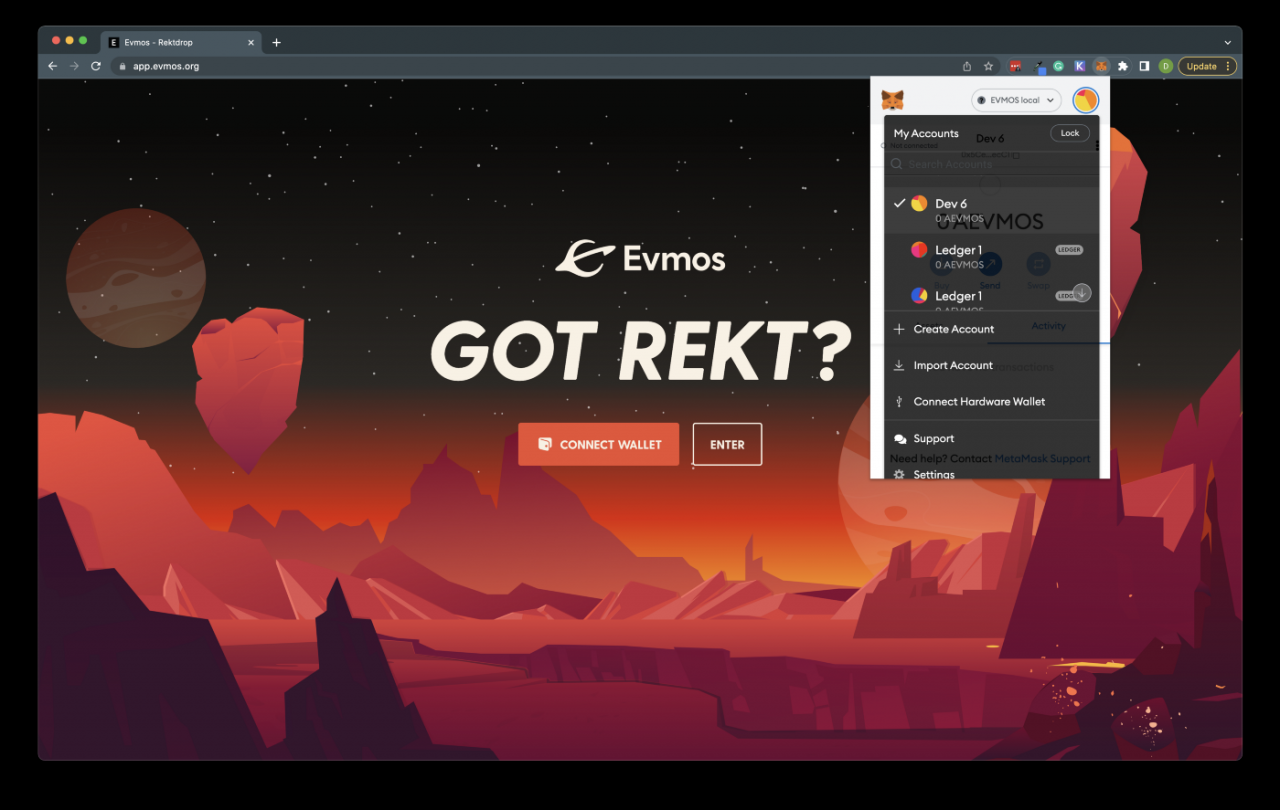The width and height of the screenshot is (1280, 810).
Task: Click the CONNECT WALLET button
Action: click(598, 444)
